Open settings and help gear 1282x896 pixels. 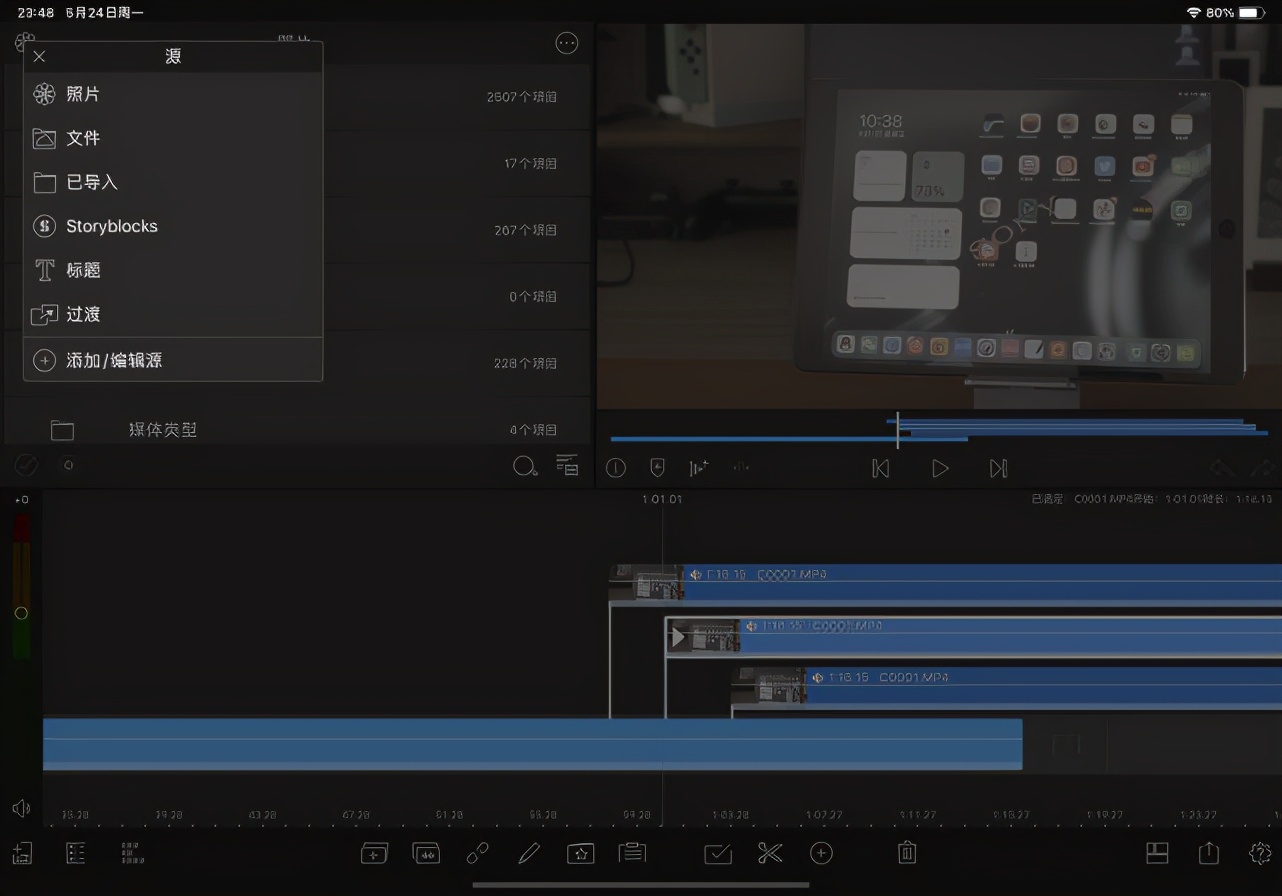pyautogui.click(x=1260, y=853)
